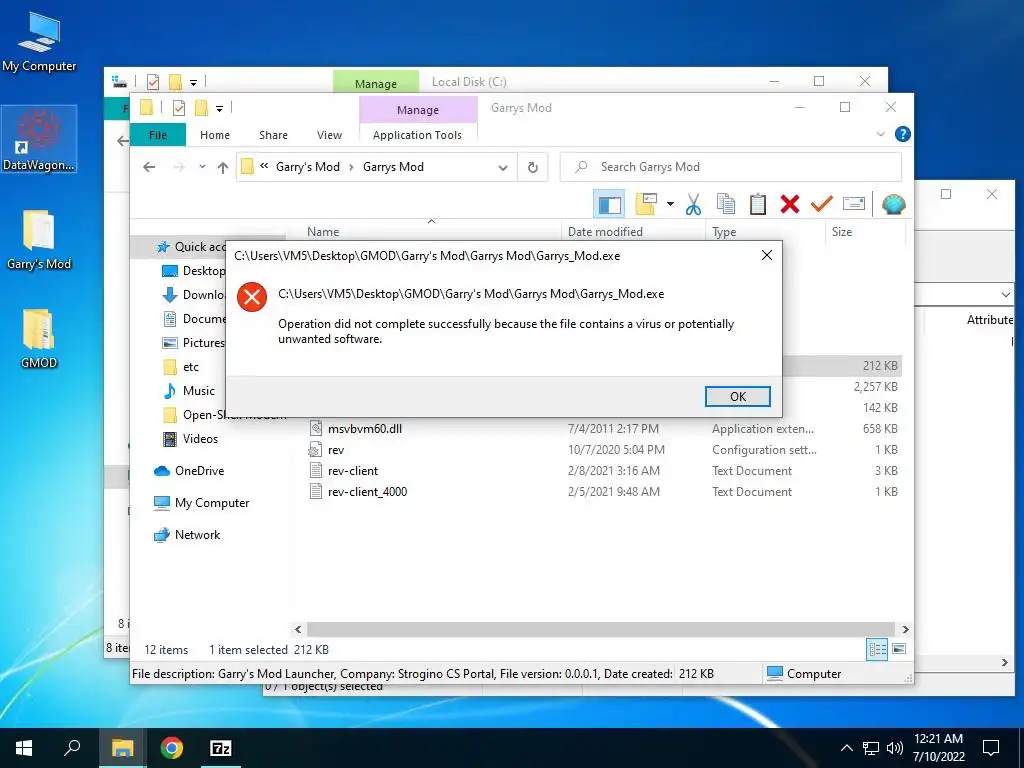Select Garry's Mod desktop folder

pos(39,240)
